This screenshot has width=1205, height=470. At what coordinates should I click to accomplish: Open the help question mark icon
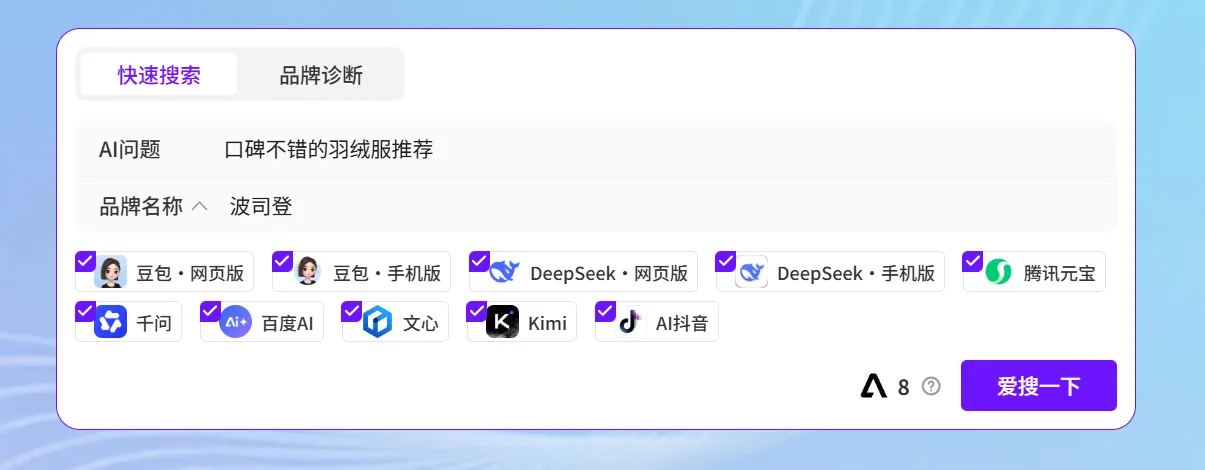[x=931, y=386]
